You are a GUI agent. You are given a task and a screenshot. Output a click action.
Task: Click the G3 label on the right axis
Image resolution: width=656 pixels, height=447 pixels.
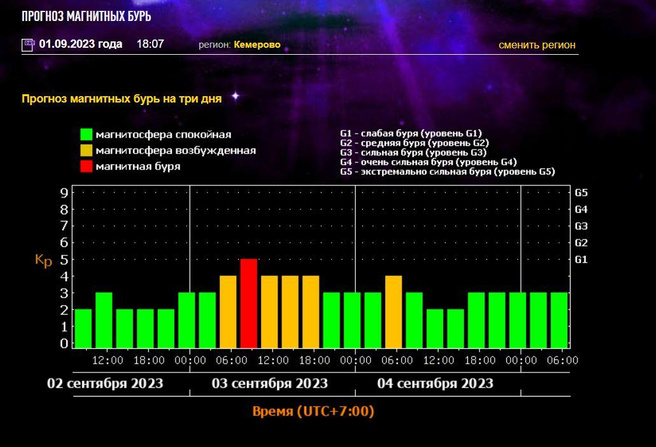581,226
